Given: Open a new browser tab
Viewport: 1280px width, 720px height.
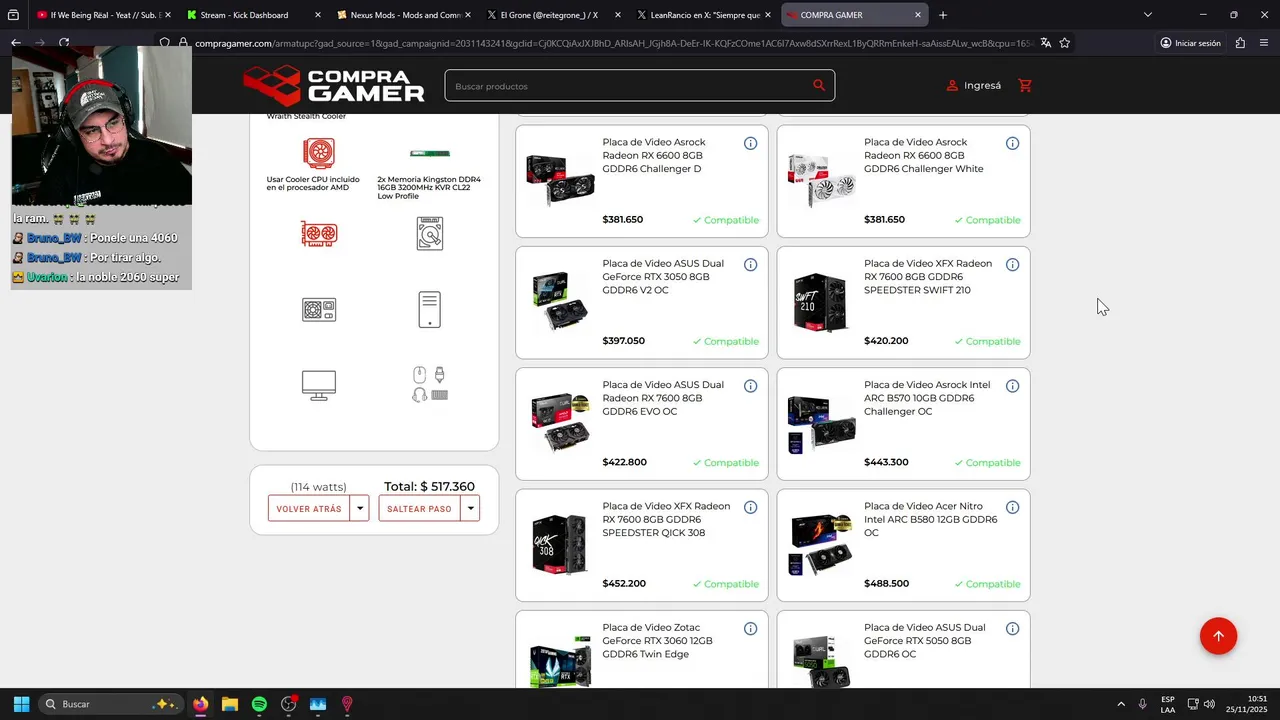Looking at the screenshot, I should point(942,15).
